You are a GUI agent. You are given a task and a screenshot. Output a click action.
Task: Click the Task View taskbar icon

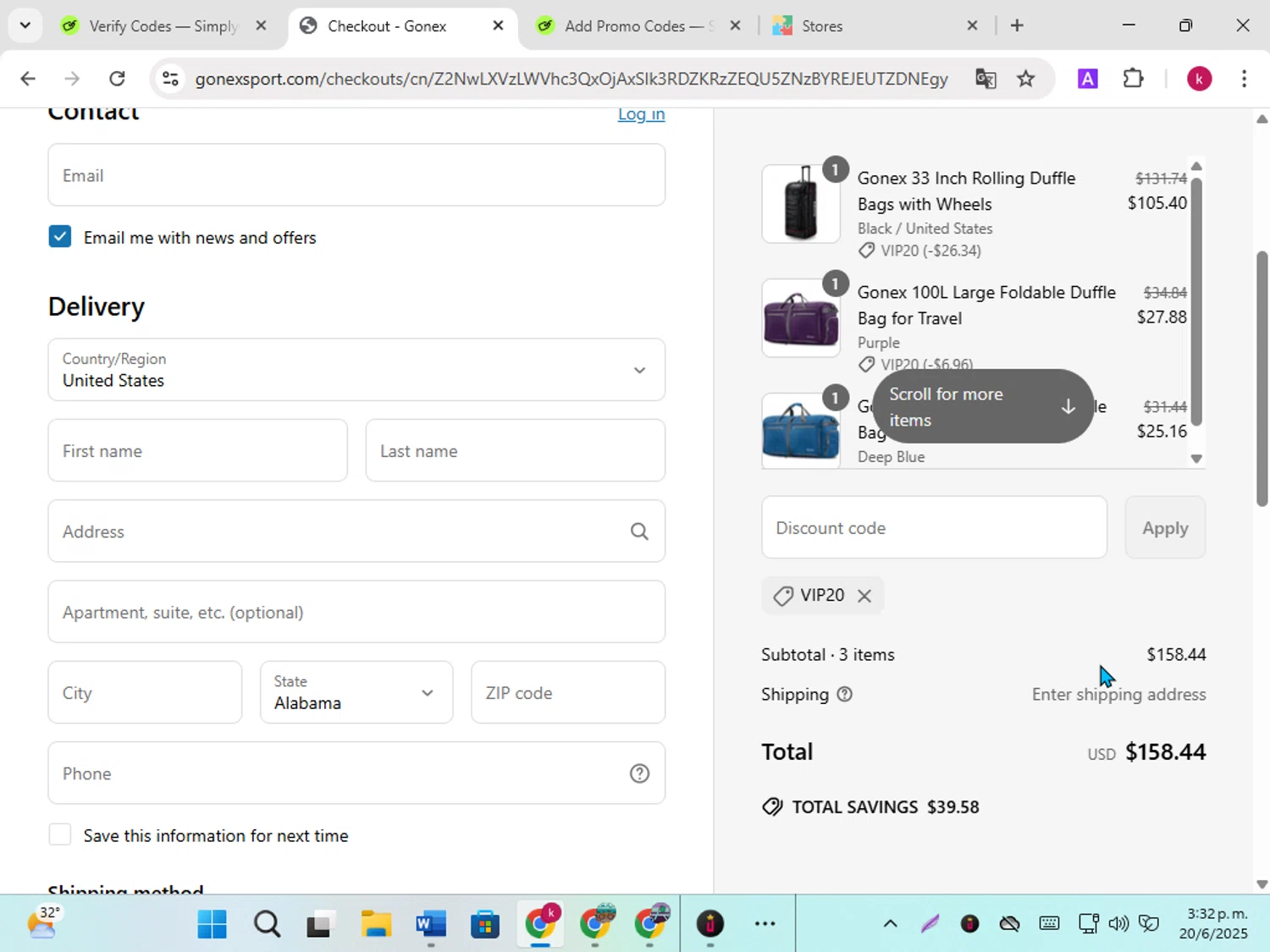pos(319,924)
